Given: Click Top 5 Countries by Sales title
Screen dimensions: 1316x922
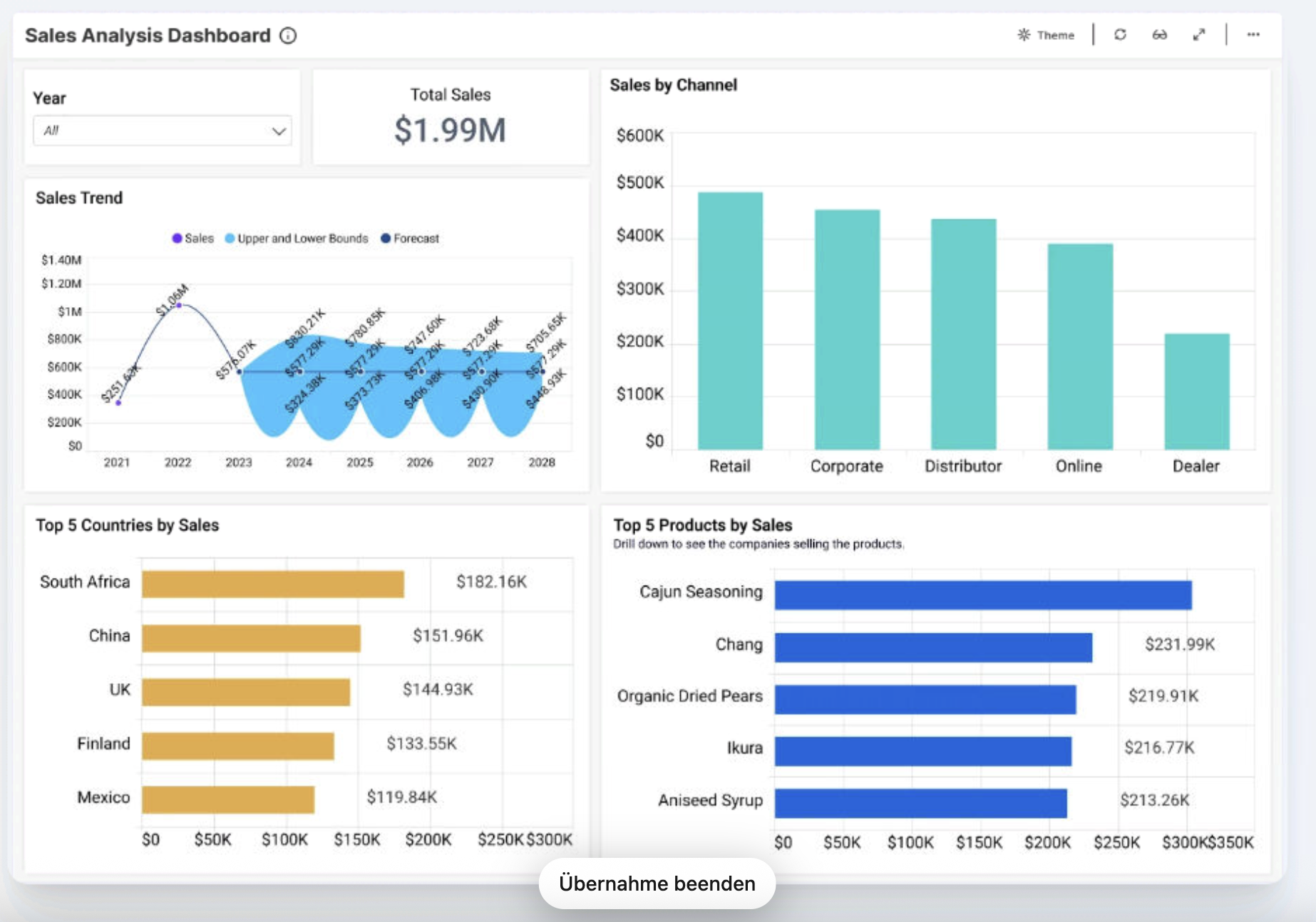Looking at the screenshot, I should (127, 525).
